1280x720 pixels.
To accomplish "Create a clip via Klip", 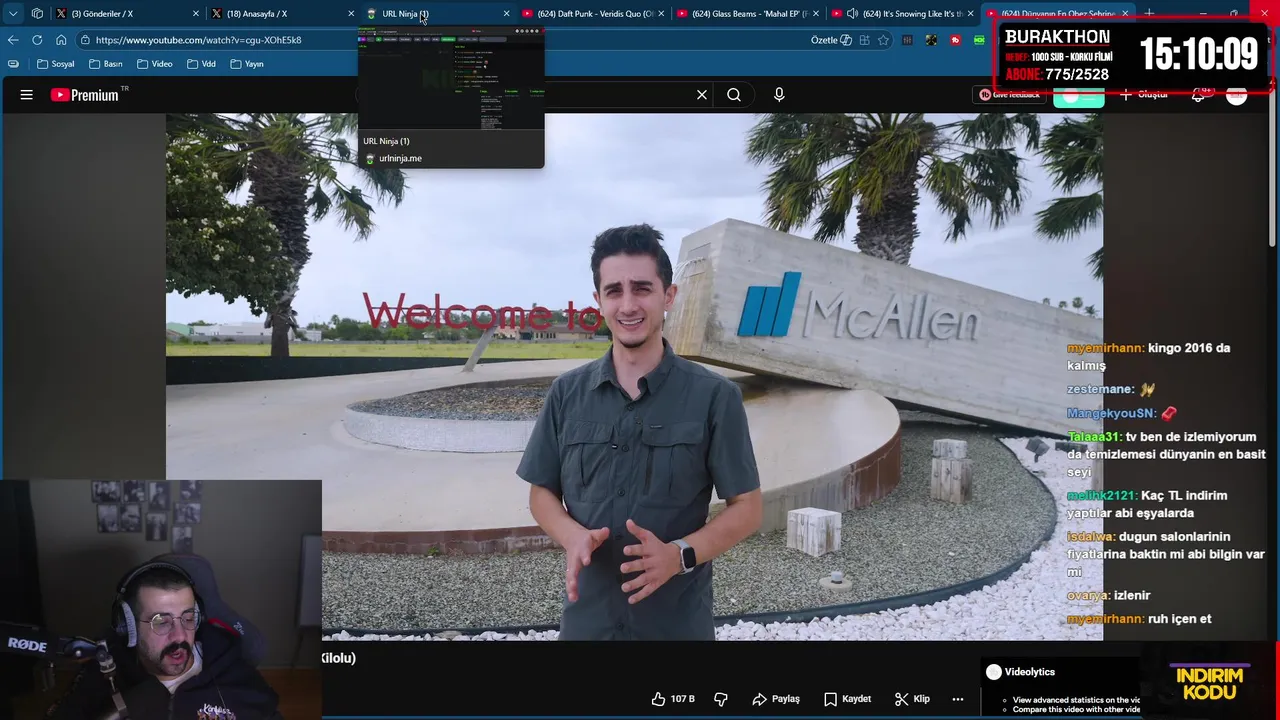I will pos(912,699).
